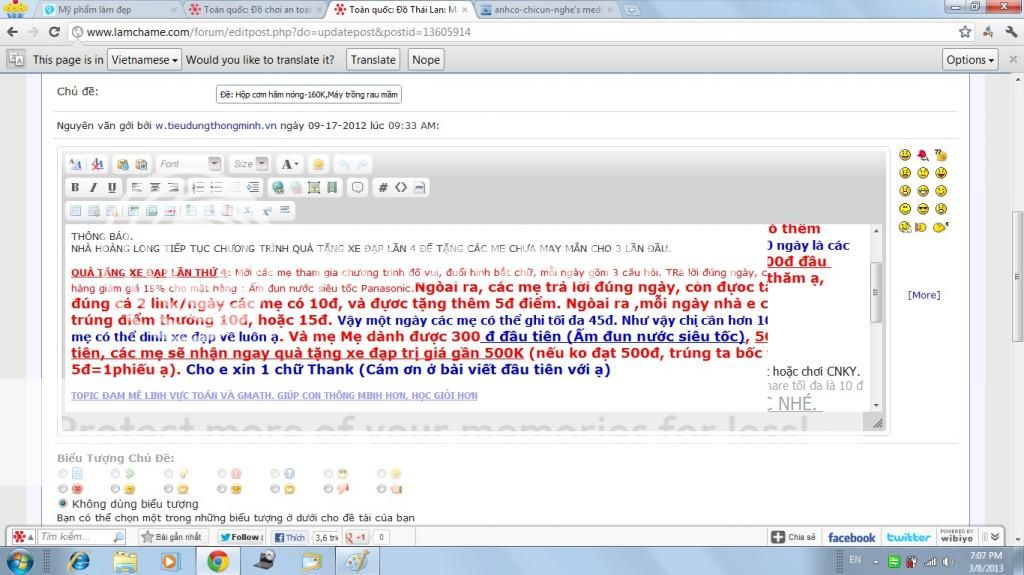Viewport: 1024px width, 575px height.
Task: Click the Insert Video filmstrip icon
Action: tap(332, 188)
